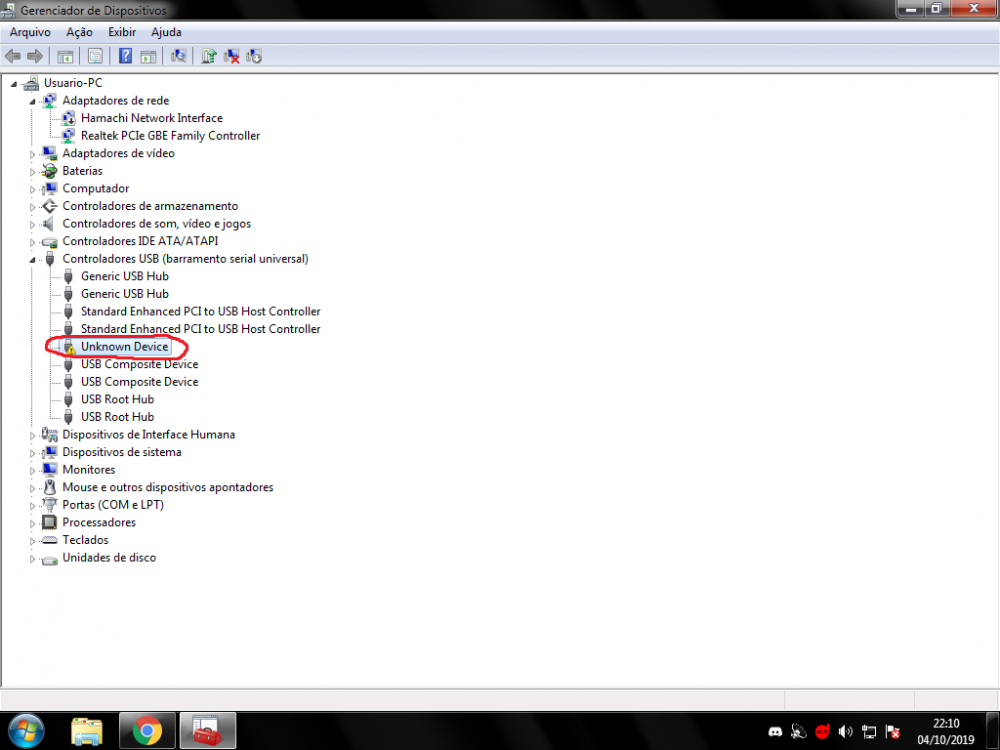Click Show/Hide action pane toolbar icon
The width and height of the screenshot is (1000, 750).
tap(148, 56)
